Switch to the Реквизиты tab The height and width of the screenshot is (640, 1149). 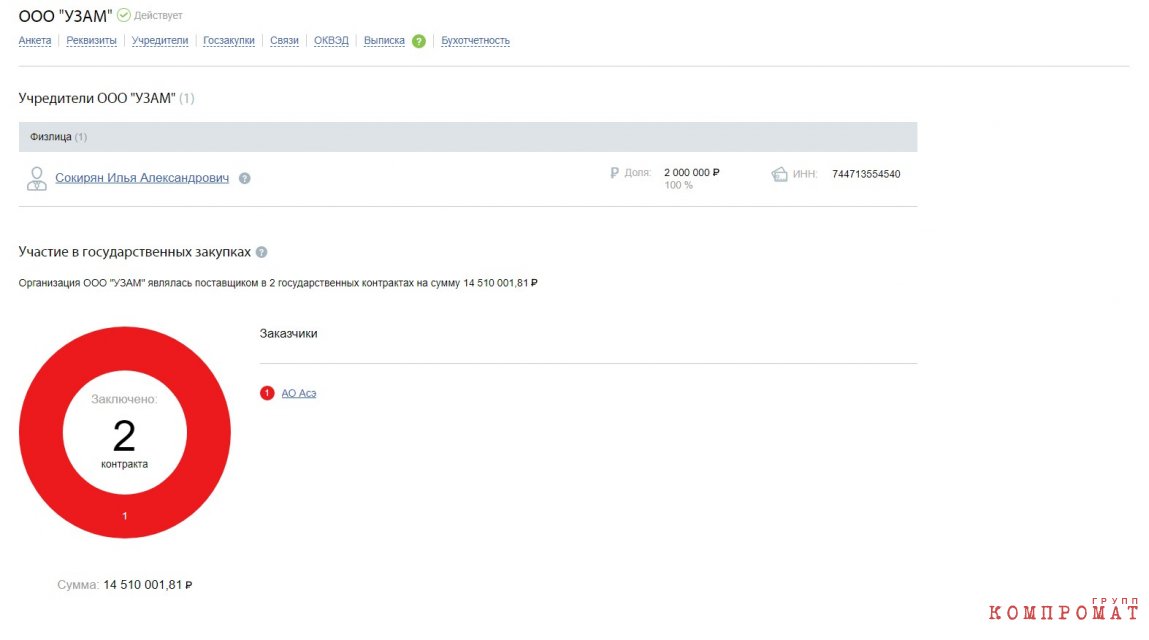click(x=91, y=40)
